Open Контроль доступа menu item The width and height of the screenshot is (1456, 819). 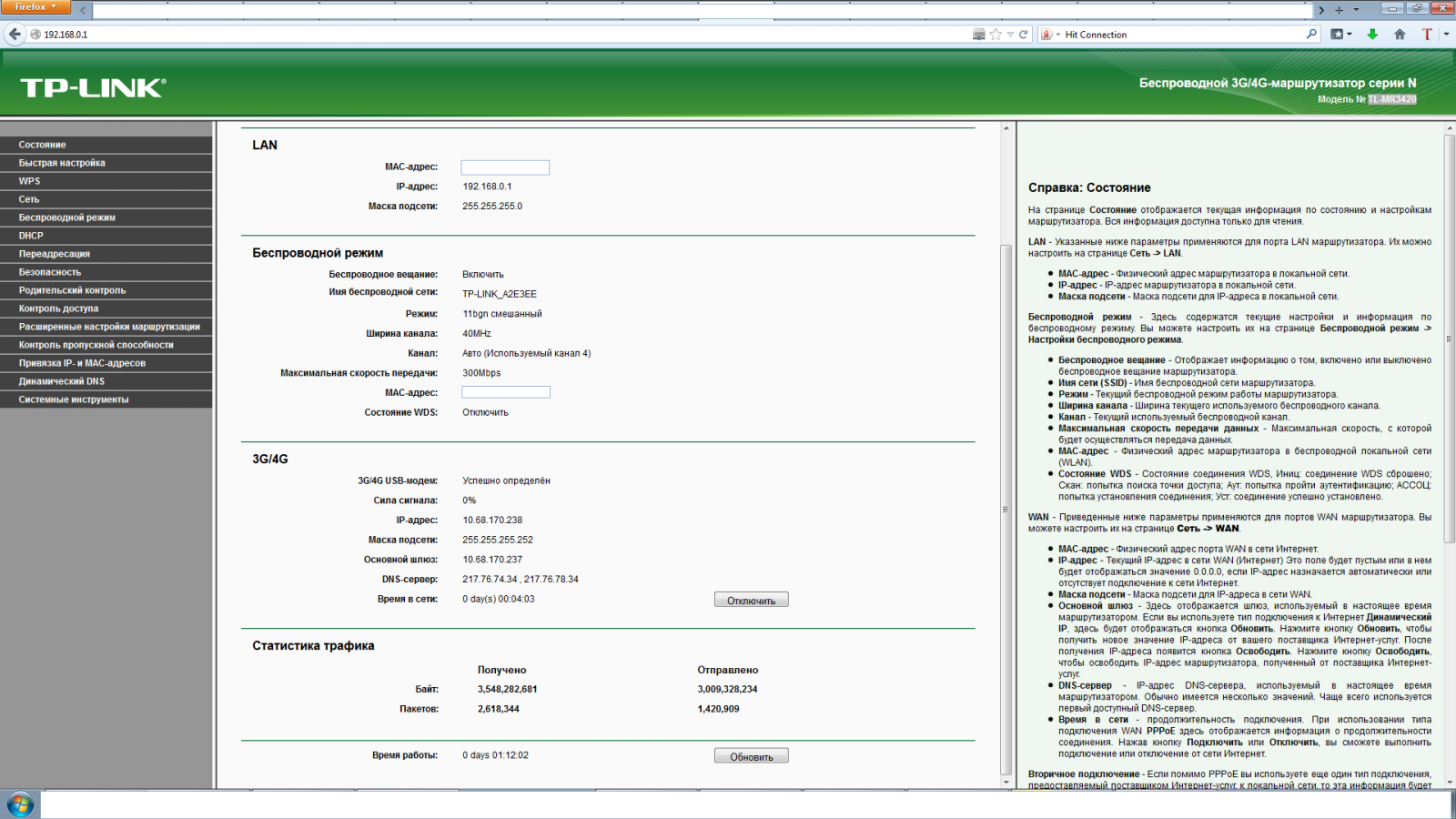[106, 308]
